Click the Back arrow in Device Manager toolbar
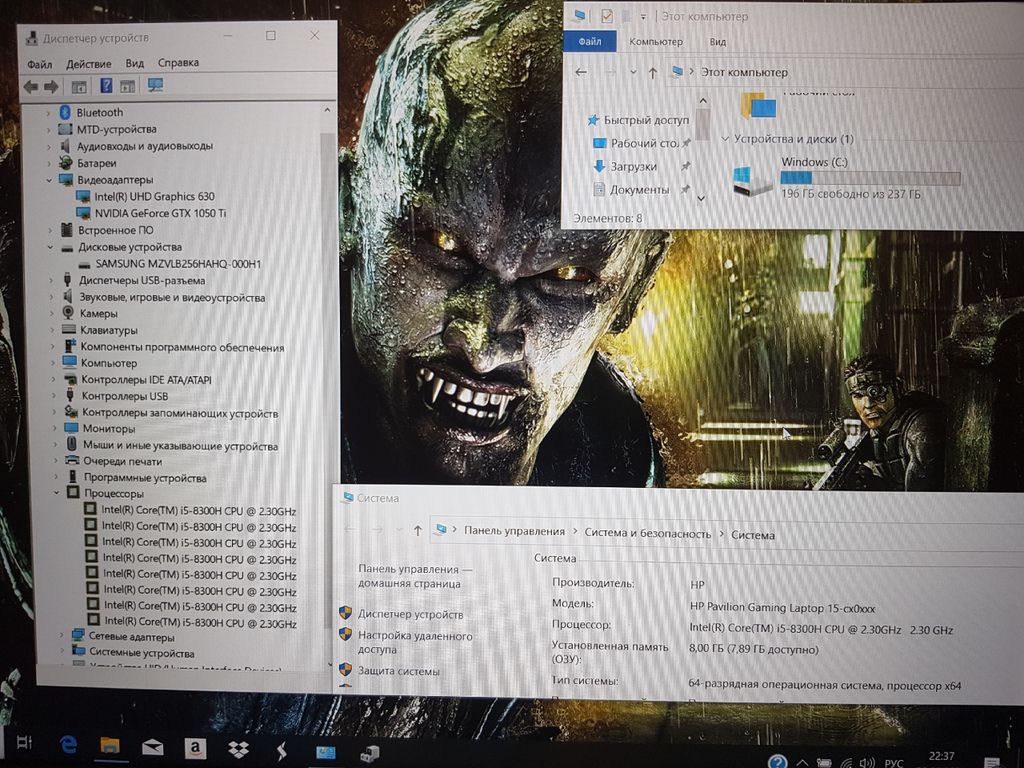1024x768 pixels. pyautogui.click(x=31, y=86)
